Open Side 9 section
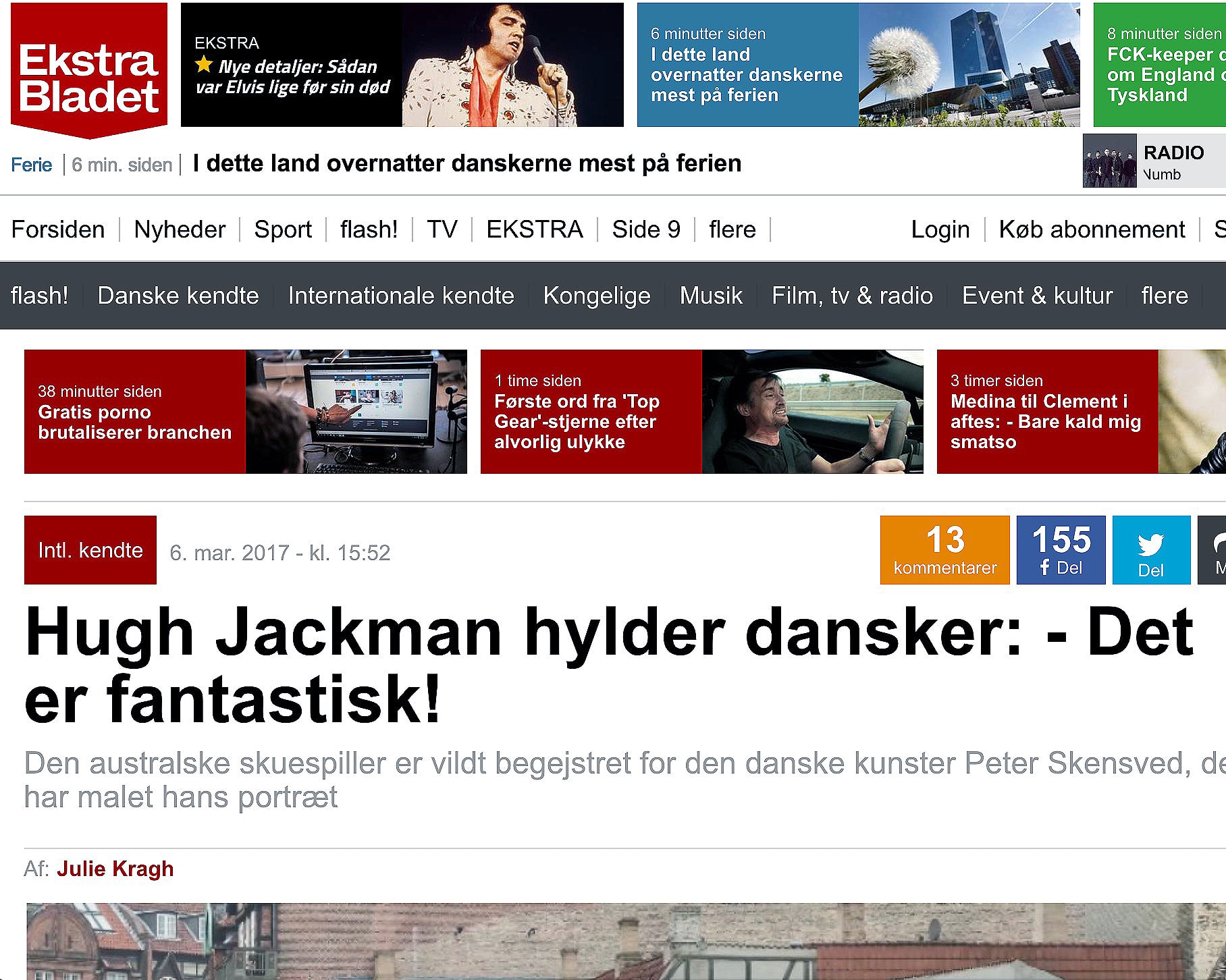Image resolution: width=1226 pixels, height=980 pixels. (x=646, y=229)
